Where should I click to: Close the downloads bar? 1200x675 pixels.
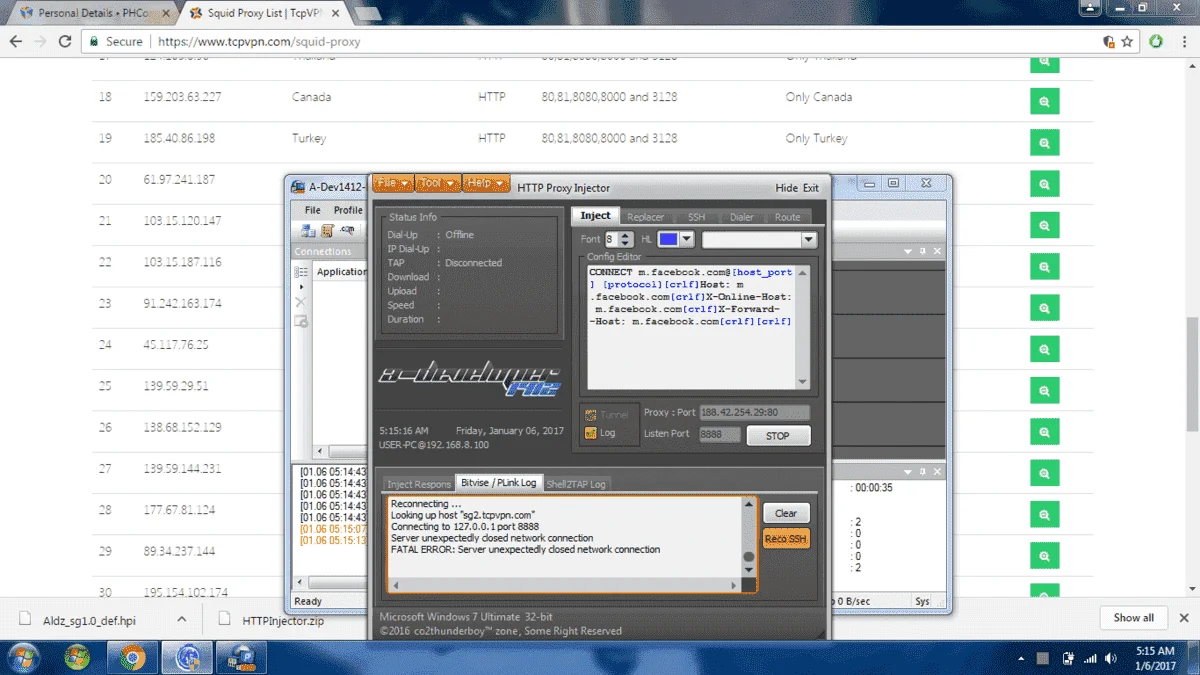point(1184,618)
